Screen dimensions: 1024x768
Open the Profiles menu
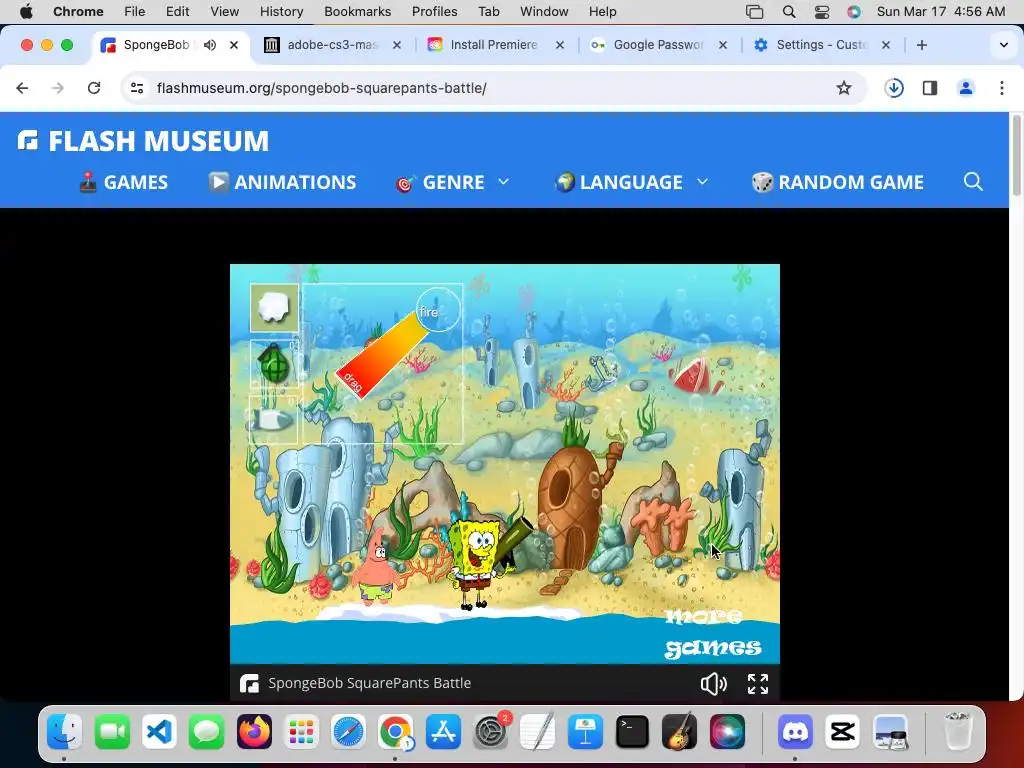(434, 11)
